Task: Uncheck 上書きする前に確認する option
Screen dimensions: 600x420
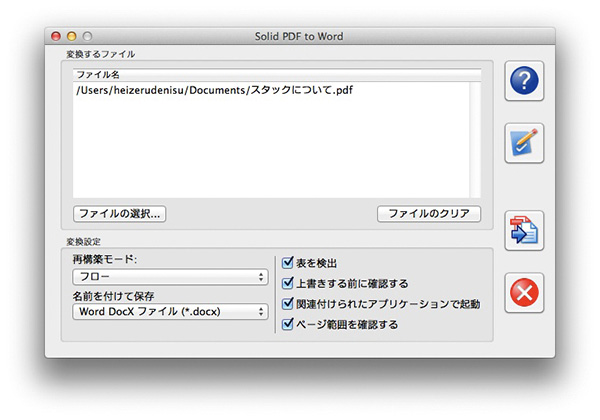Action: point(288,283)
